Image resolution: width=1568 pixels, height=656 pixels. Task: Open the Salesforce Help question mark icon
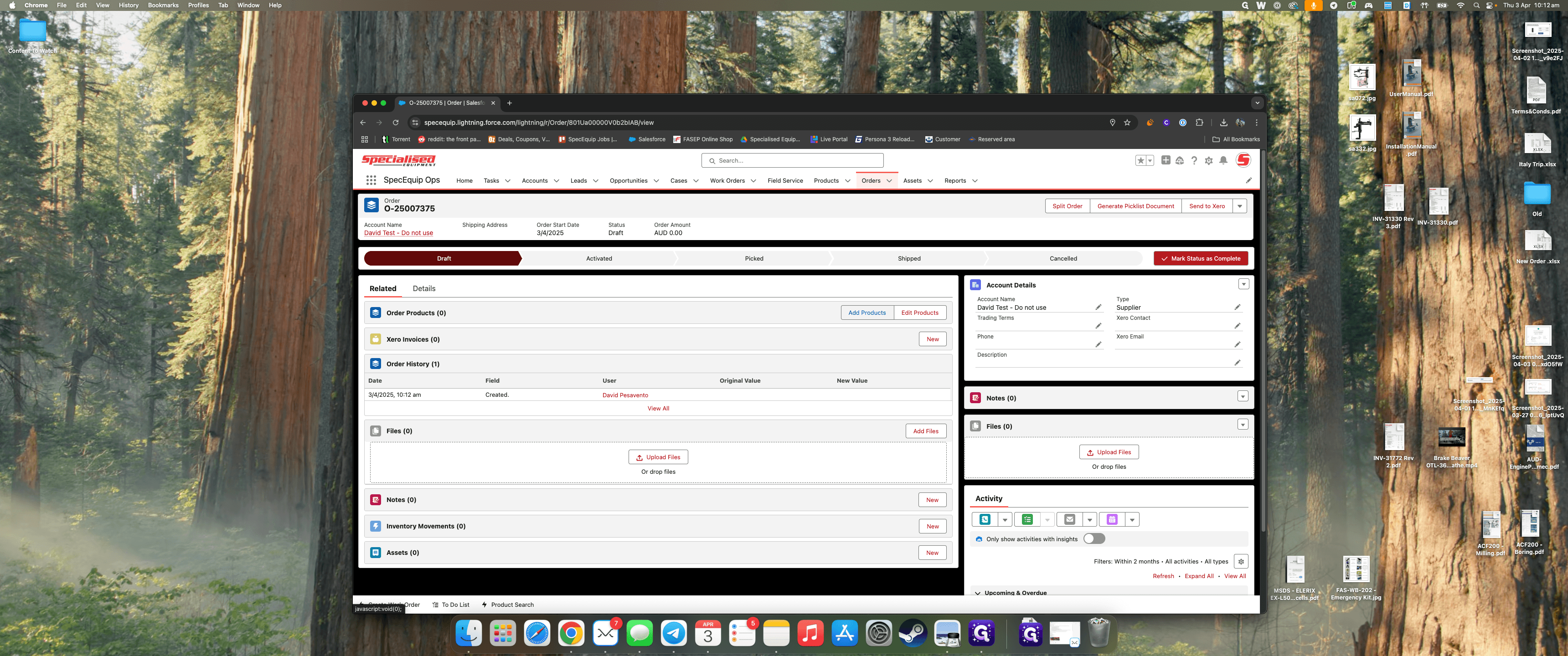coord(1194,160)
